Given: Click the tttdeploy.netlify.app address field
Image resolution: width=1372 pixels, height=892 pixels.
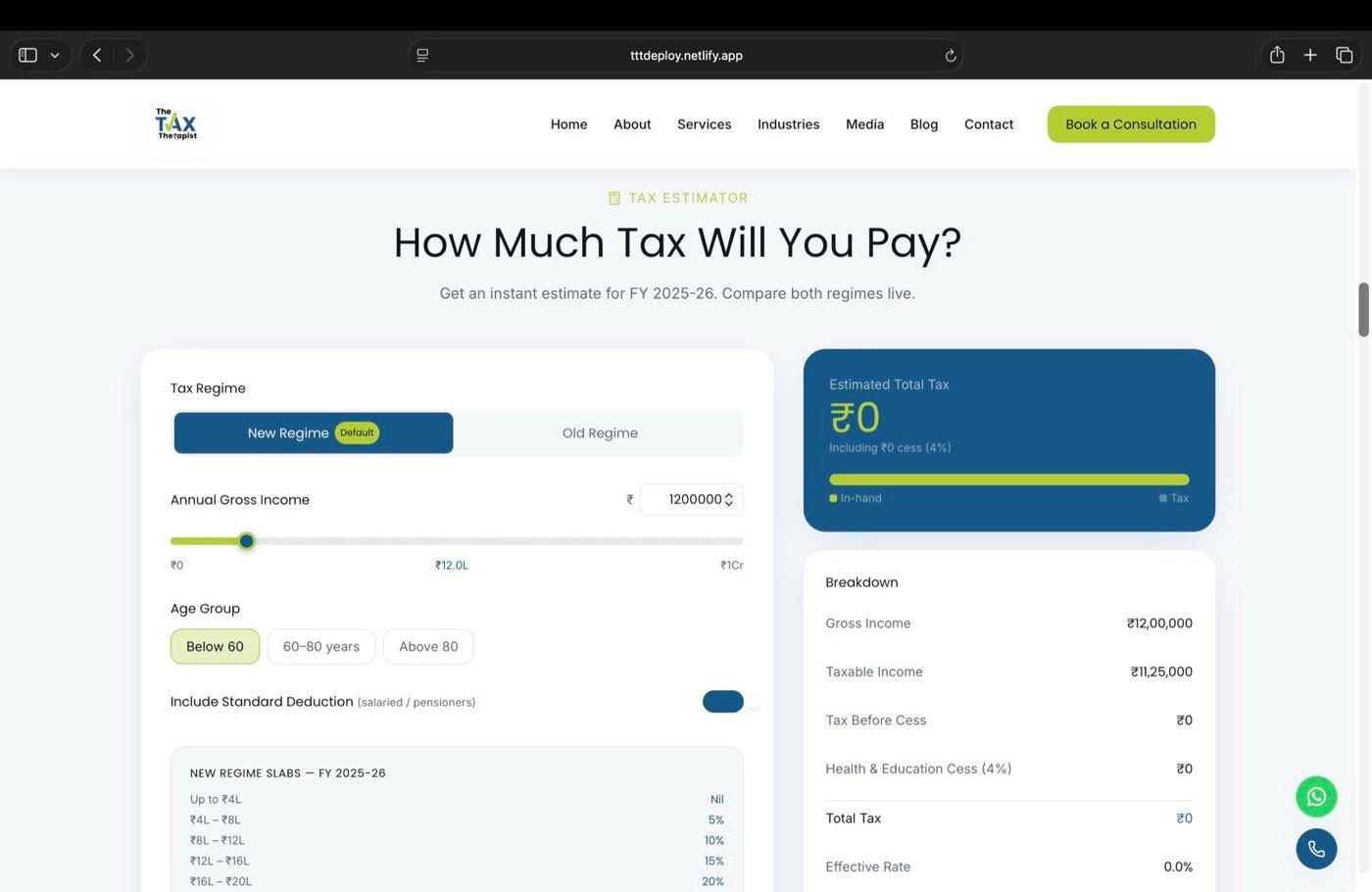Looking at the screenshot, I should (x=686, y=55).
